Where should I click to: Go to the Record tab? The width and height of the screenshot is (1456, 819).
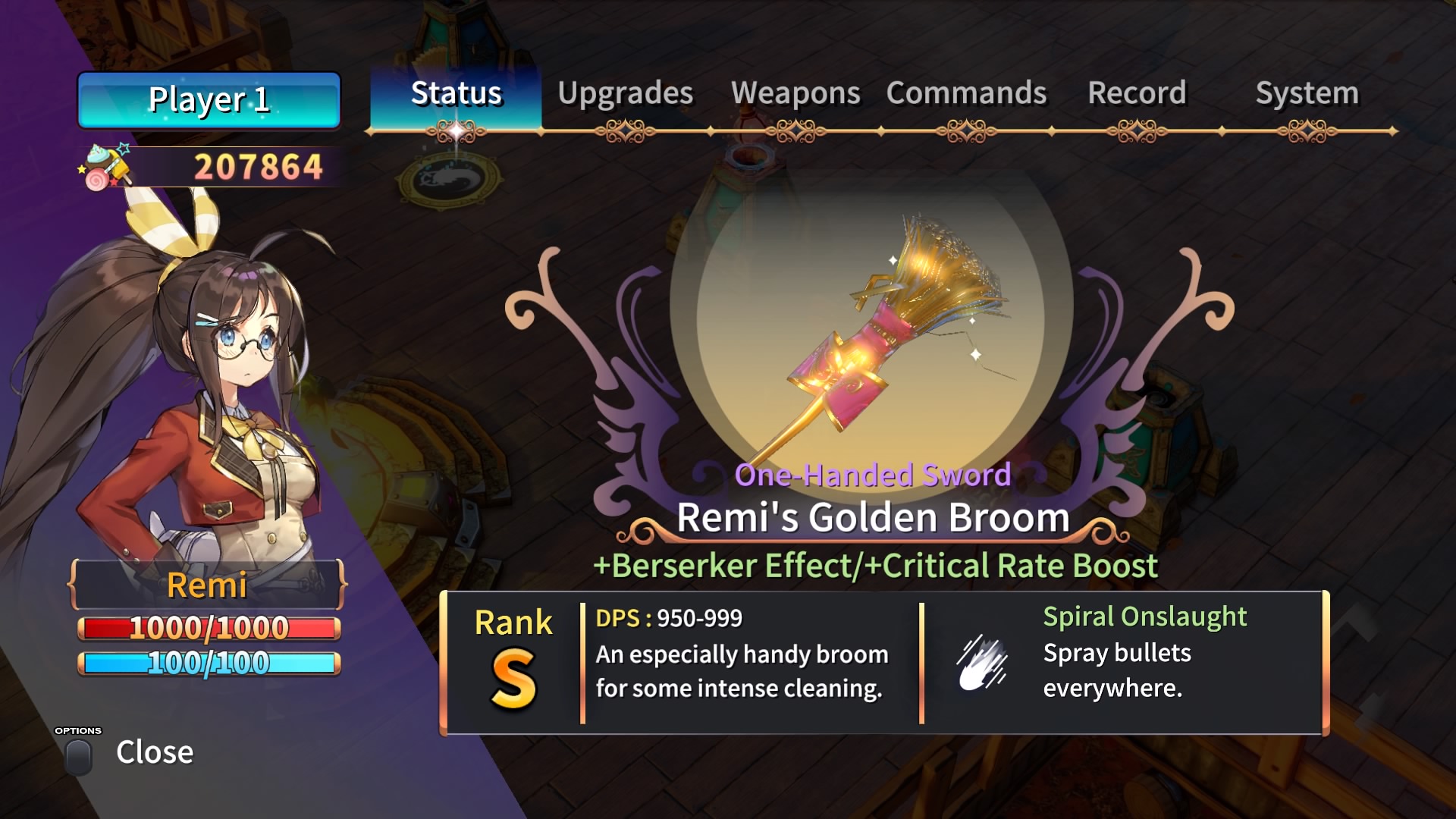[1137, 93]
